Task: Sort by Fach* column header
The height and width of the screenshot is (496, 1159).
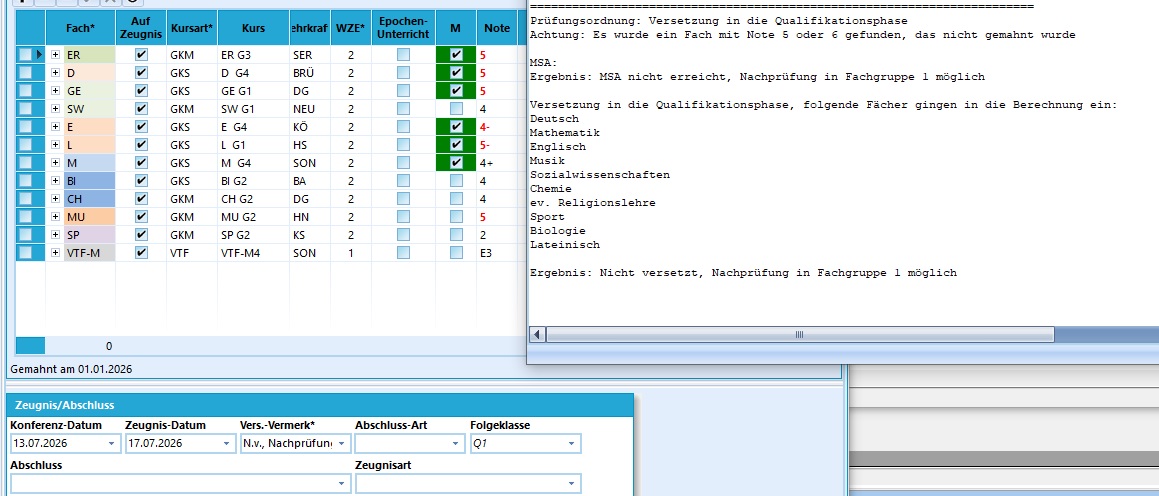Action: [81, 28]
